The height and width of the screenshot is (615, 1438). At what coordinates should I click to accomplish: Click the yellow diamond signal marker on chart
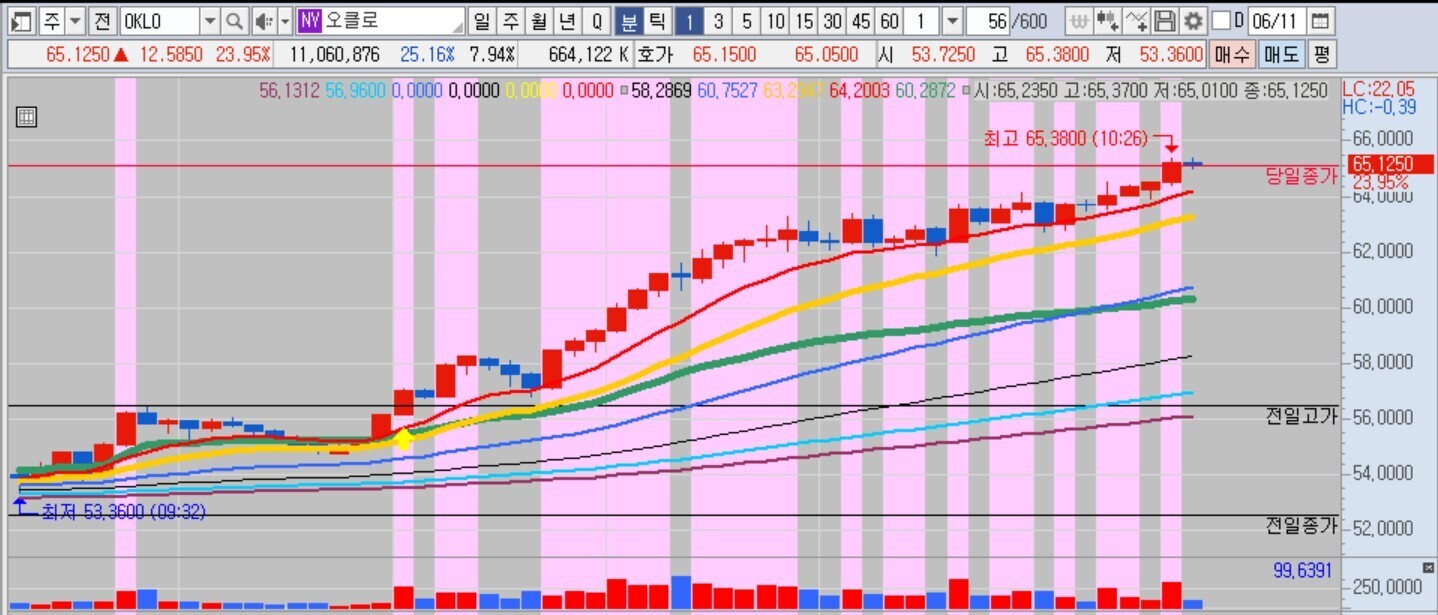click(403, 438)
